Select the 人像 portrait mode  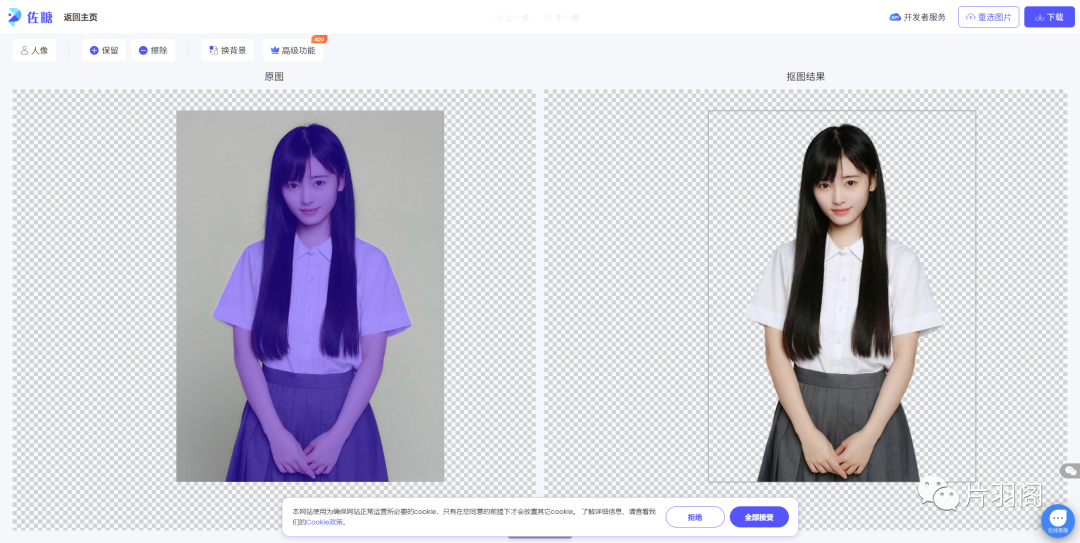(34, 50)
